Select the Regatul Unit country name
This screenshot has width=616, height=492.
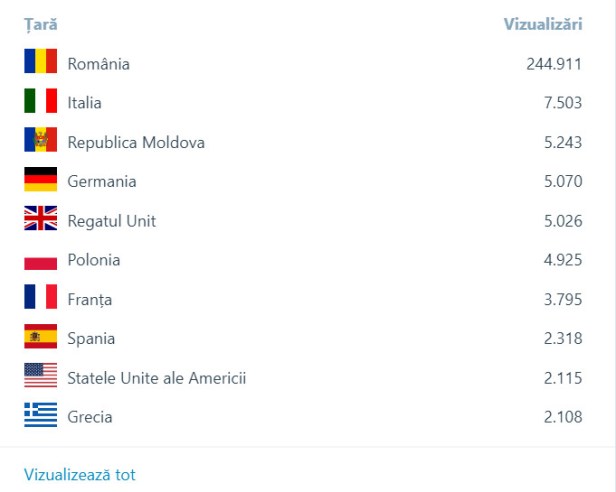(111, 221)
